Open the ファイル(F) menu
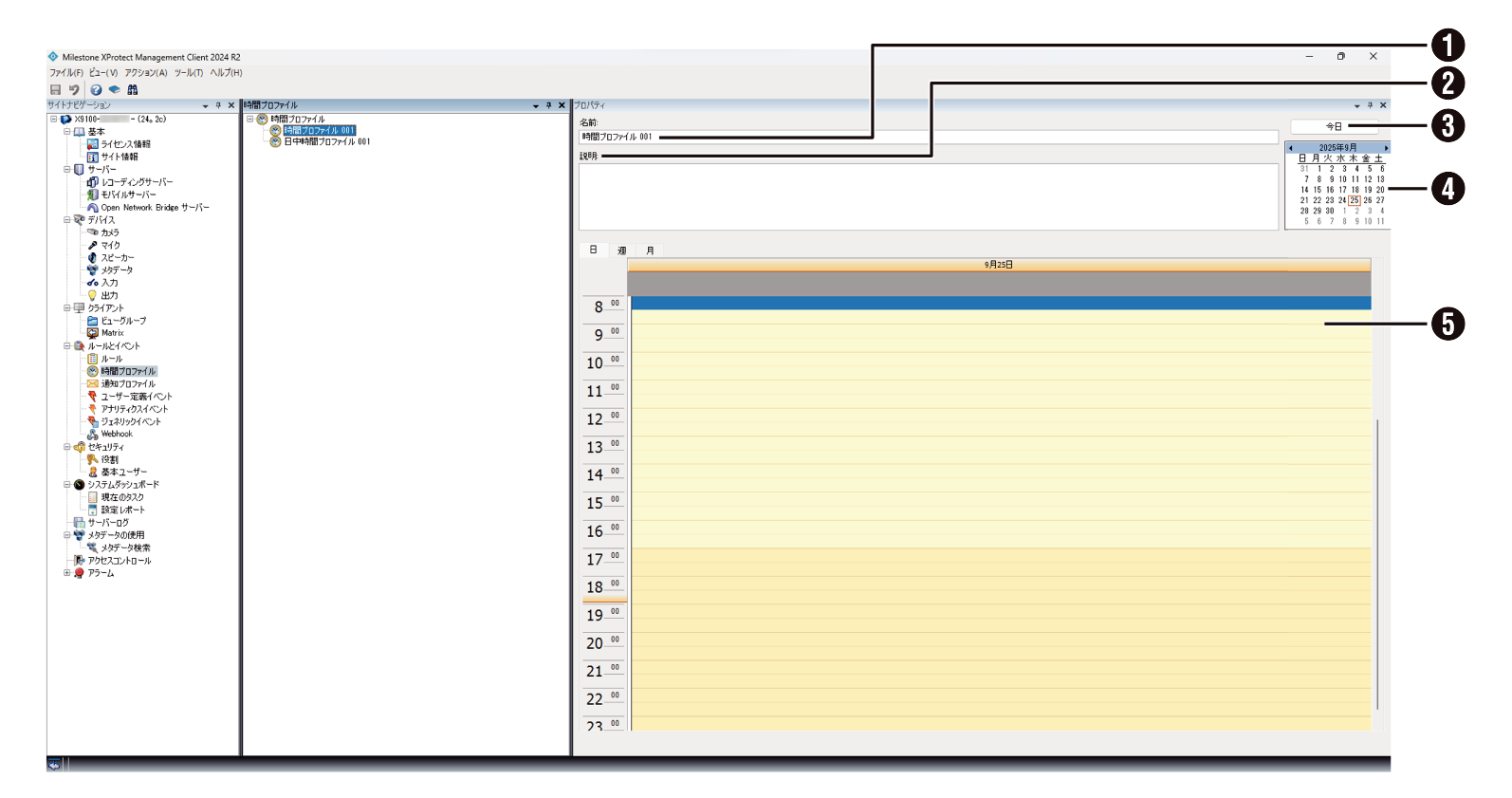This screenshot has height=798, width=1512. (66, 73)
